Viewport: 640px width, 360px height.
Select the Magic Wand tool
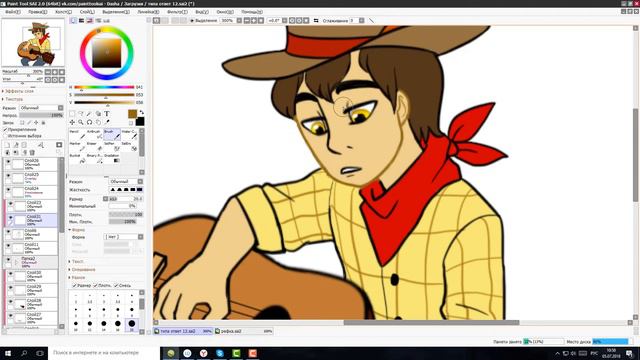89,113
